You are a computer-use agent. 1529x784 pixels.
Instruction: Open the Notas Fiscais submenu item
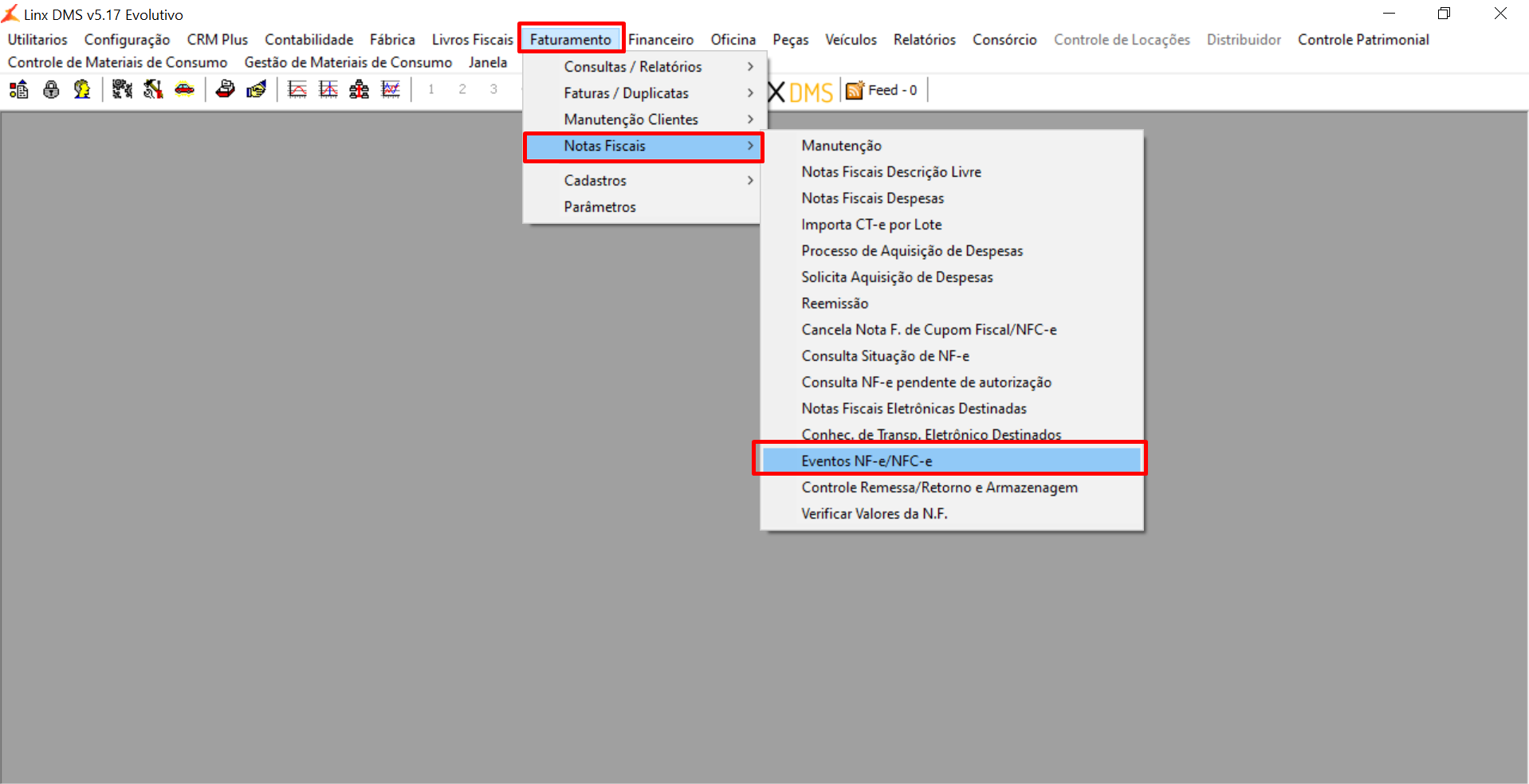[644, 146]
